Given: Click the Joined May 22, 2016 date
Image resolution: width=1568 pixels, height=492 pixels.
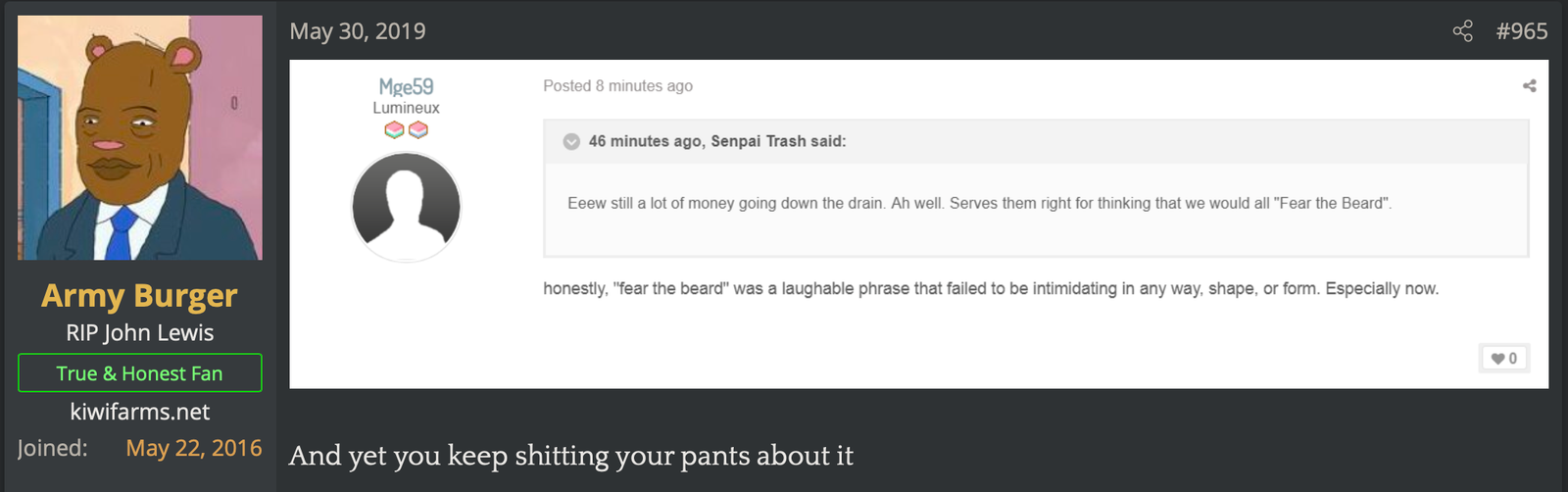Looking at the screenshot, I should (194, 448).
